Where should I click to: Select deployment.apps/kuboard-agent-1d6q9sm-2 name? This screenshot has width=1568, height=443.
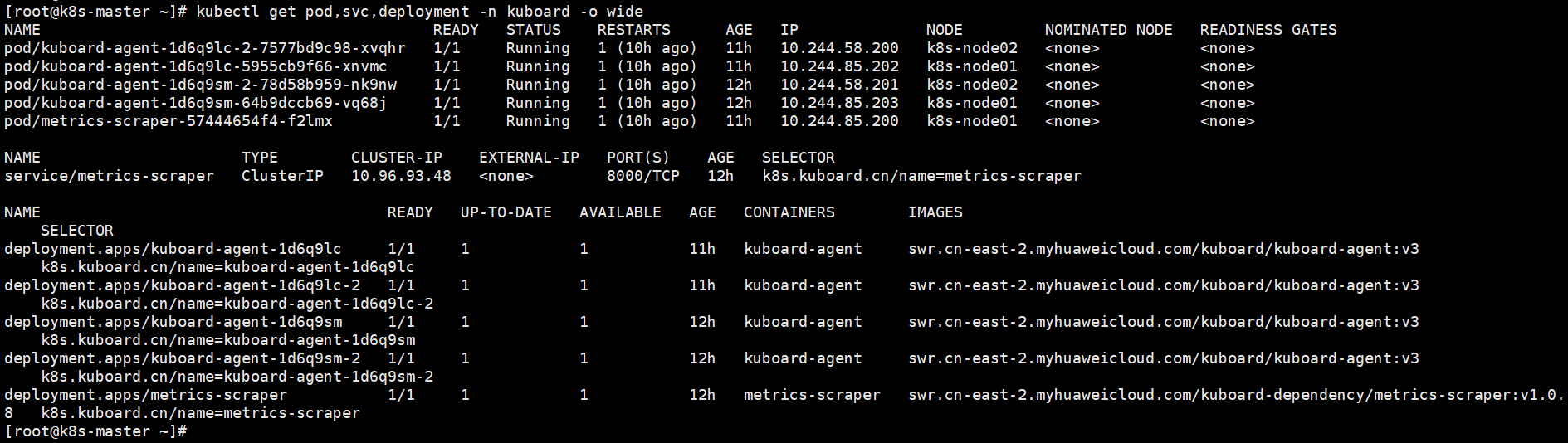pyautogui.click(x=182, y=358)
